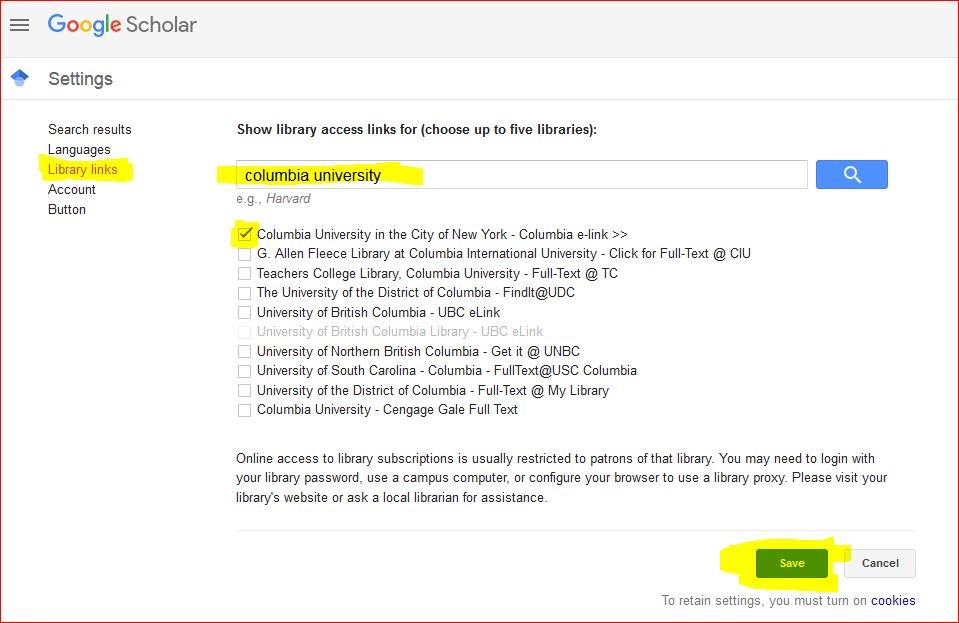
Task: Click the Cancel button
Action: pyautogui.click(x=879, y=563)
